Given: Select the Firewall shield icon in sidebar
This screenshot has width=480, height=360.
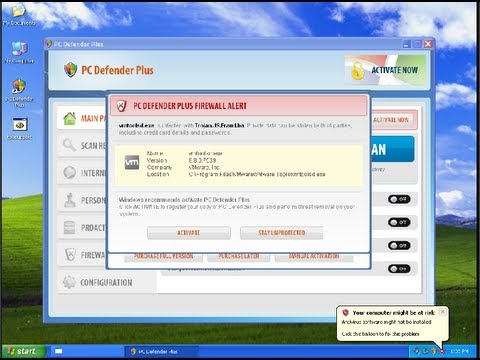Looking at the screenshot, I should point(70,255).
